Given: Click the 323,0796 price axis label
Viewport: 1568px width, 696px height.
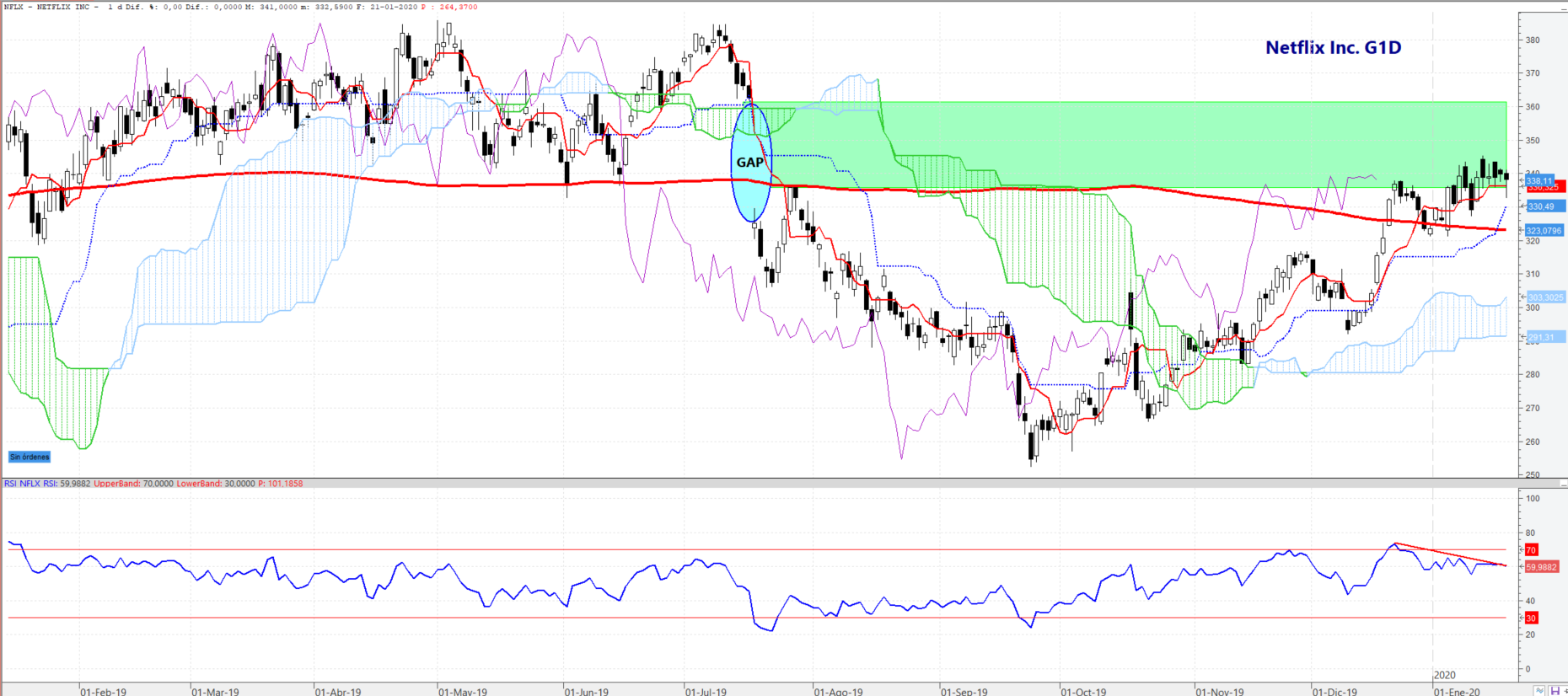Looking at the screenshot, I should tap(1544, 230).
